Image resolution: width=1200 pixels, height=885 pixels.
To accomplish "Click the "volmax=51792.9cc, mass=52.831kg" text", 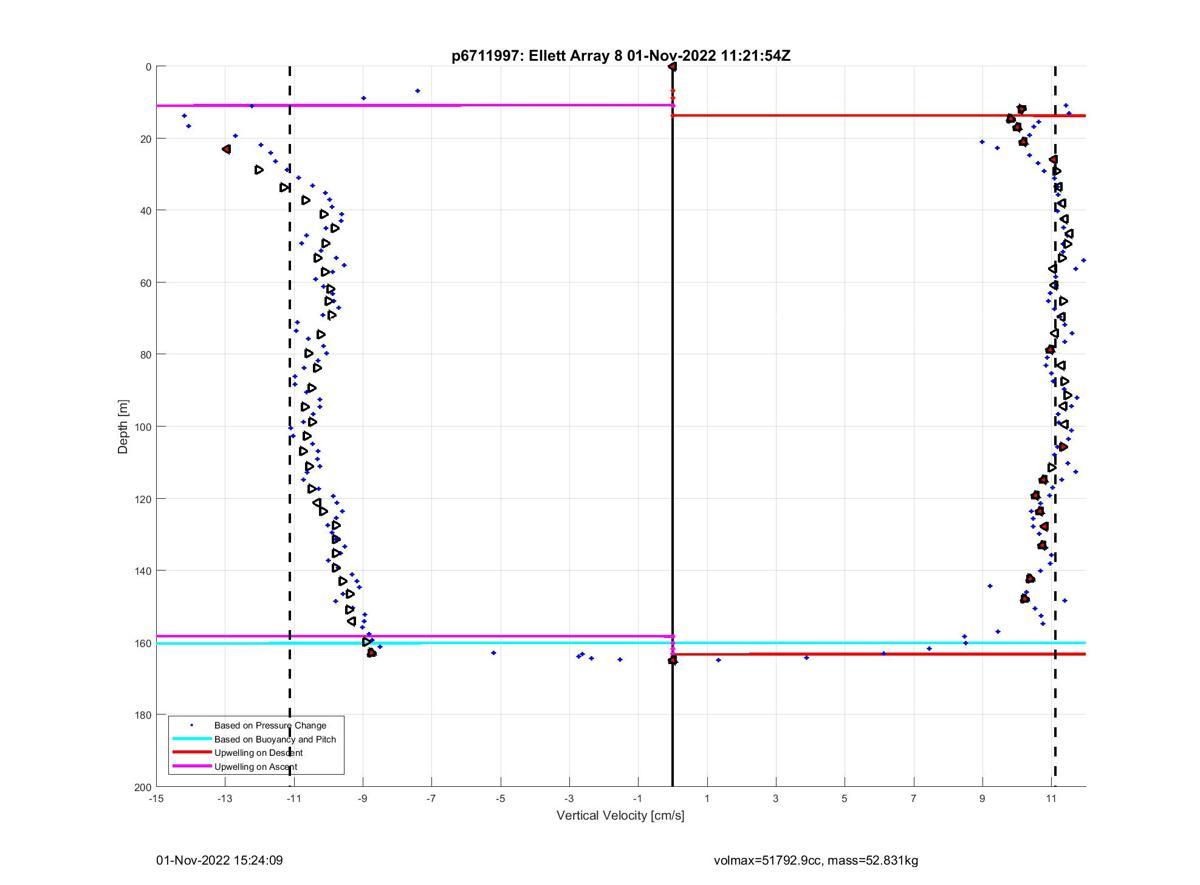I will click(x=816, y=860).
